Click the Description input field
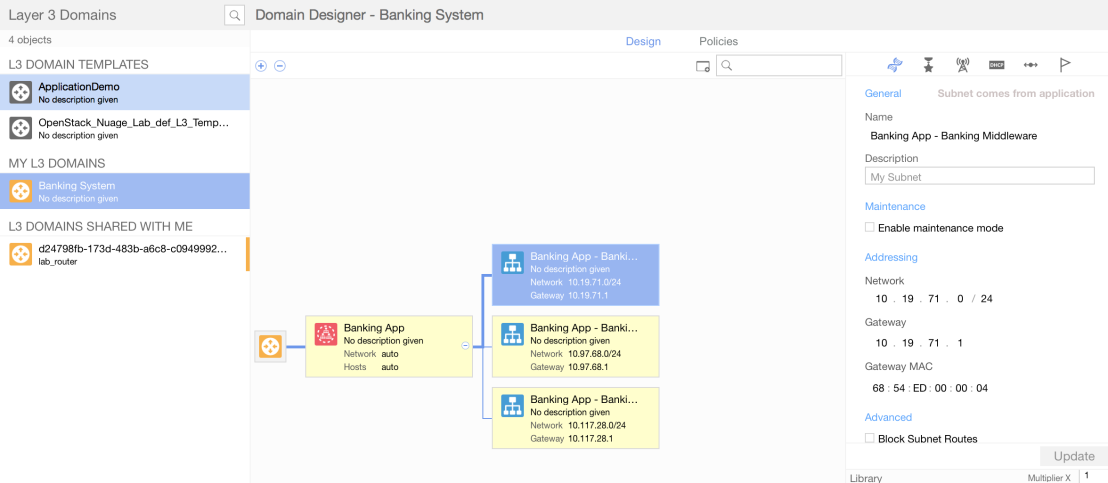Screen dimensions: 1108x483 point(979,177)
